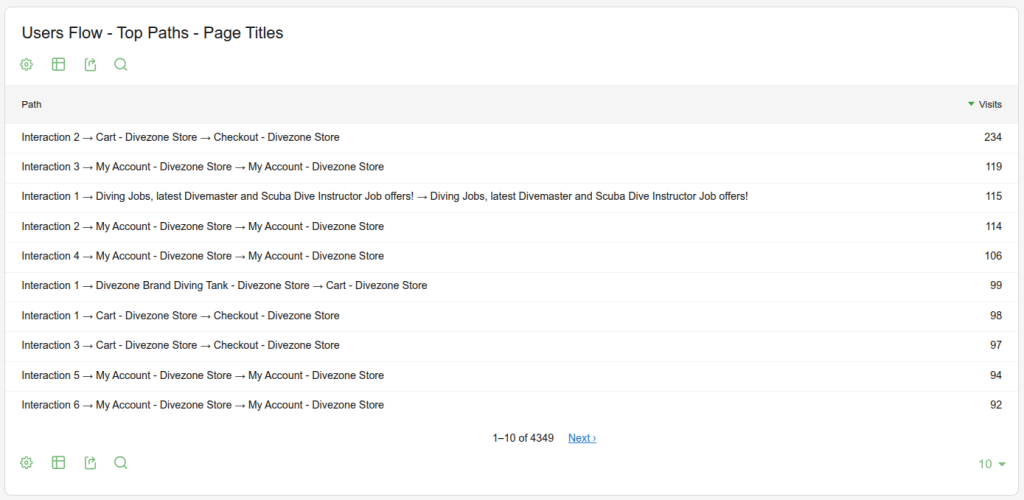Select the Interaction 4 My Account row

click(512, 256)
